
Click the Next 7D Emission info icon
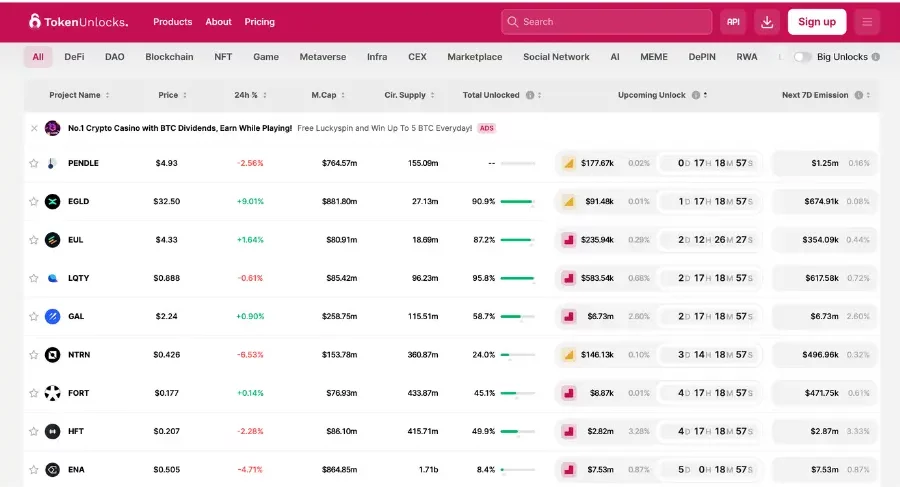tap(859, 95)
